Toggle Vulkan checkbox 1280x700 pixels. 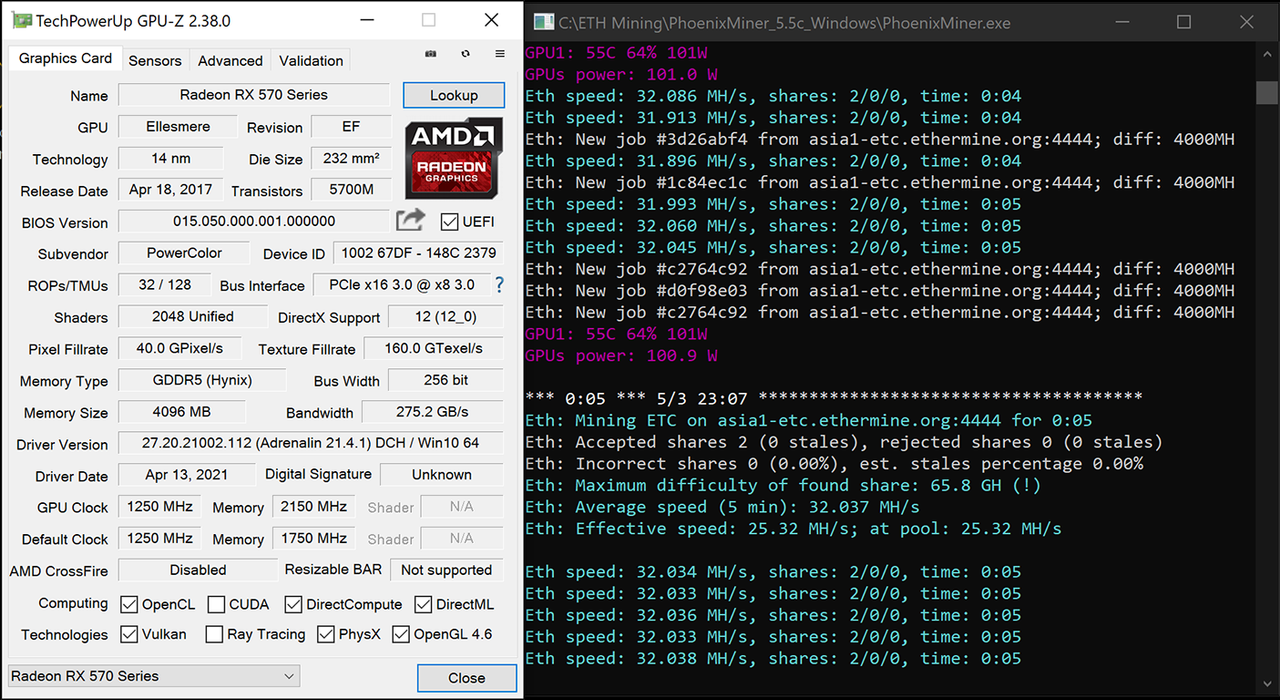(128, 634)
